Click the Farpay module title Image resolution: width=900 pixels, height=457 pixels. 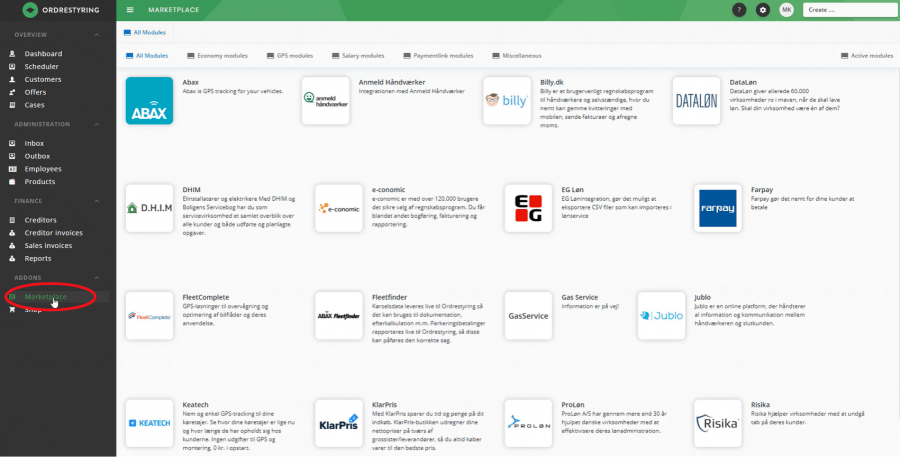click(762, 190)
